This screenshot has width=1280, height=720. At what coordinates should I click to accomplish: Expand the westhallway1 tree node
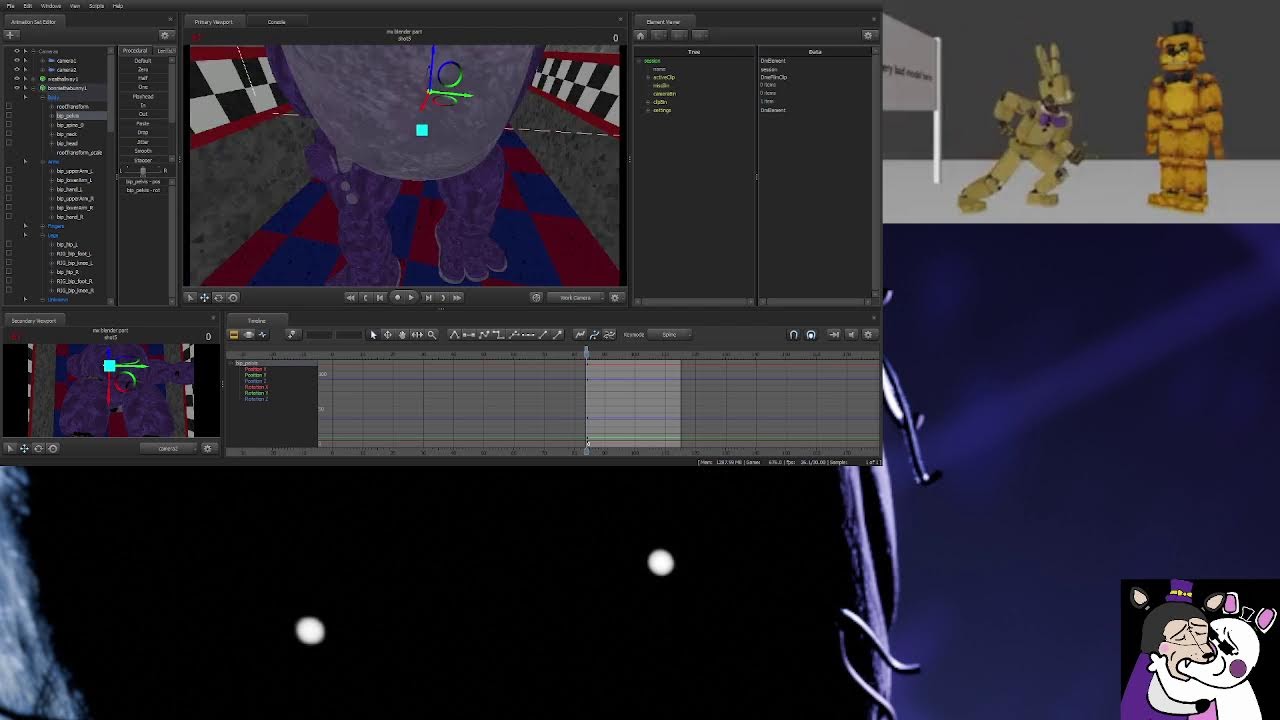tap(33, 79)
